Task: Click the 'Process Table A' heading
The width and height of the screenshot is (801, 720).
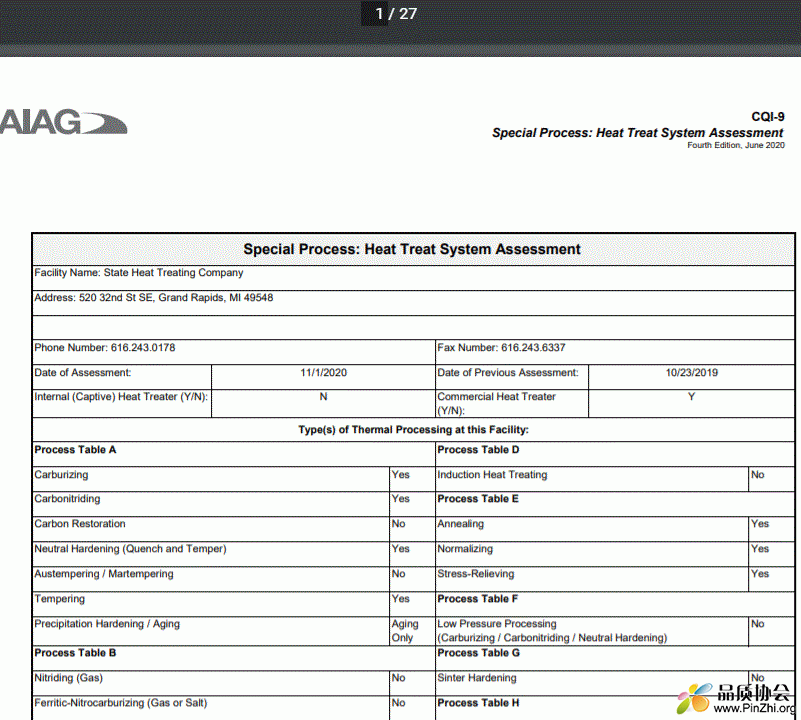Action: (75, 450)
